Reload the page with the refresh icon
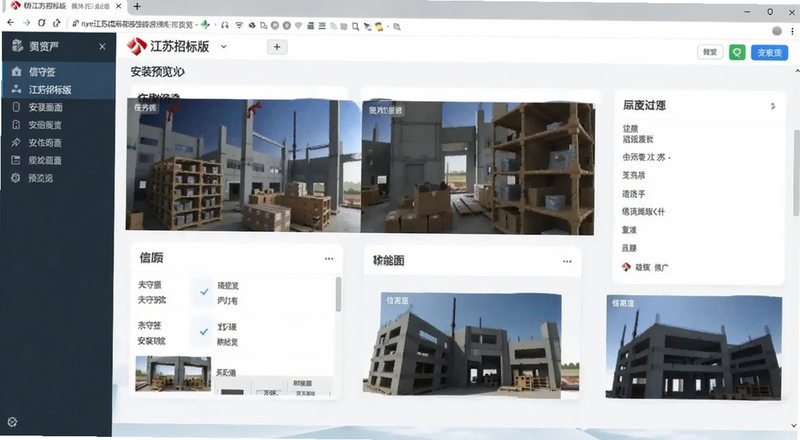Image resolution: width=800 pixels, height=440 pixels. tap(42, 23)
